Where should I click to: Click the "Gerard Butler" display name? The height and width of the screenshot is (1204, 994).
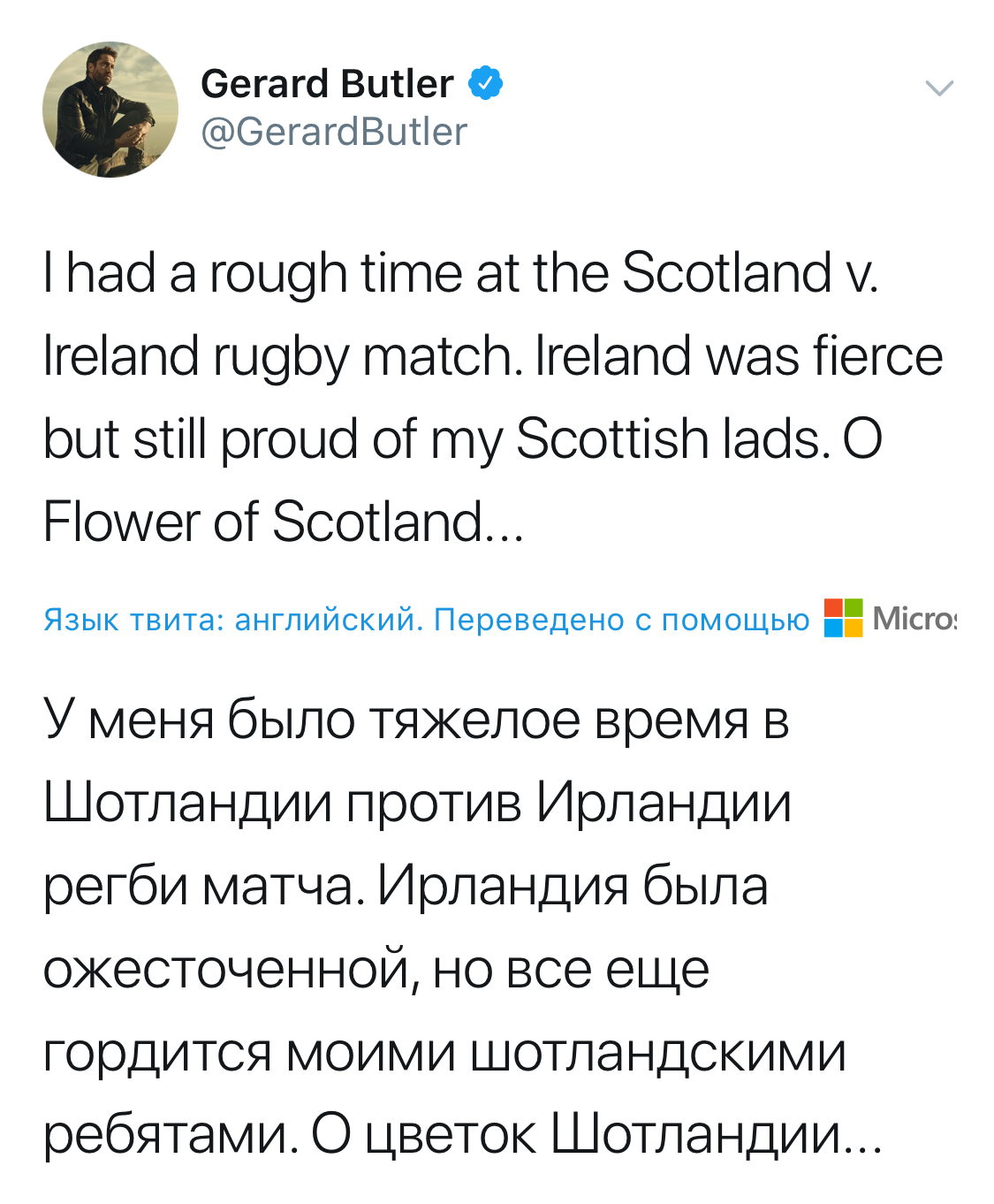(x=327, y=84)
